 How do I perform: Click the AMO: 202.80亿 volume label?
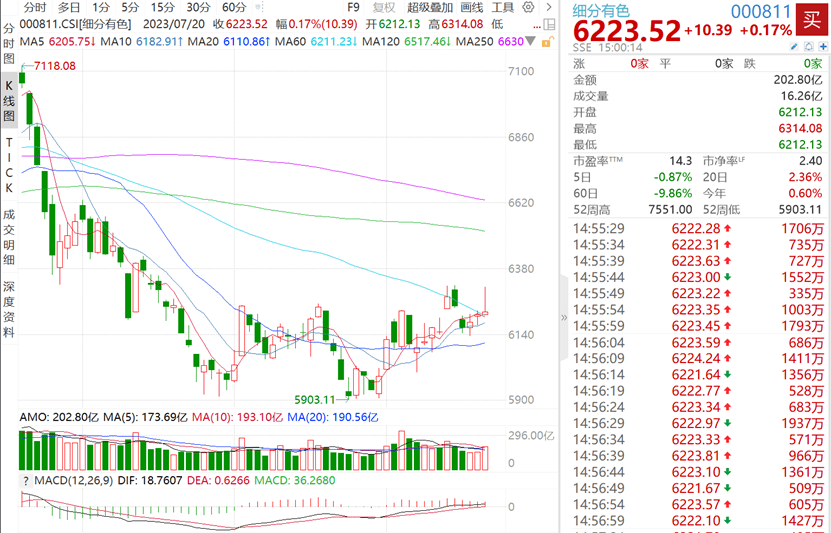(59, 417)
